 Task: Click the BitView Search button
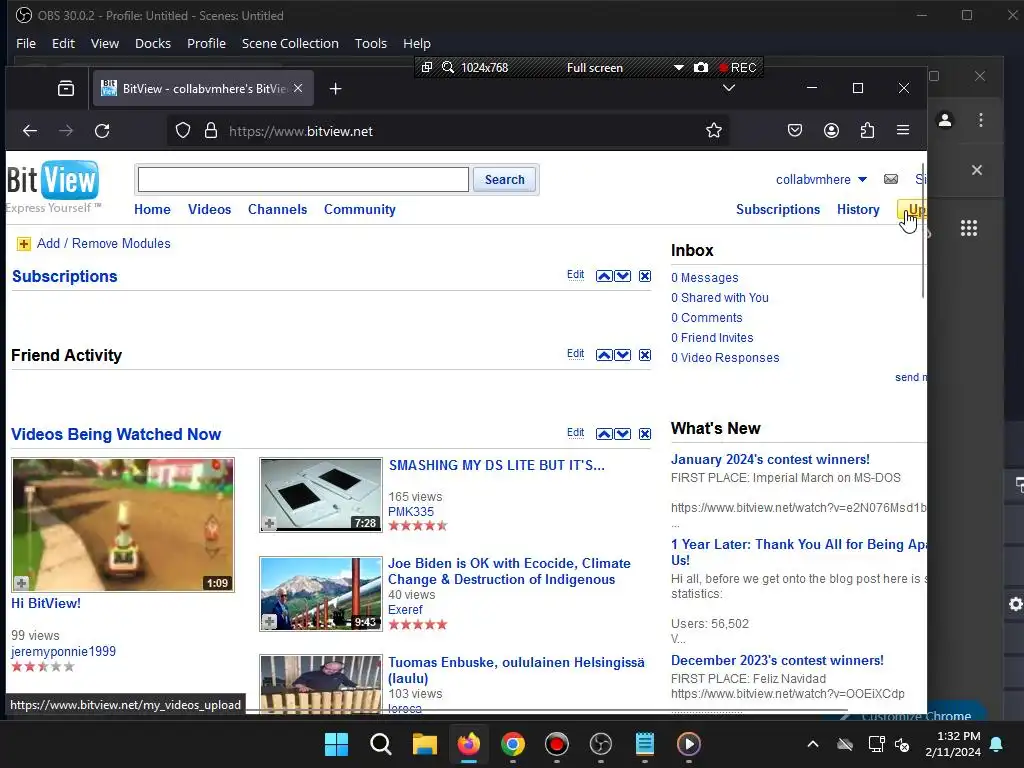pyautogui.click(x=504, y=180)
